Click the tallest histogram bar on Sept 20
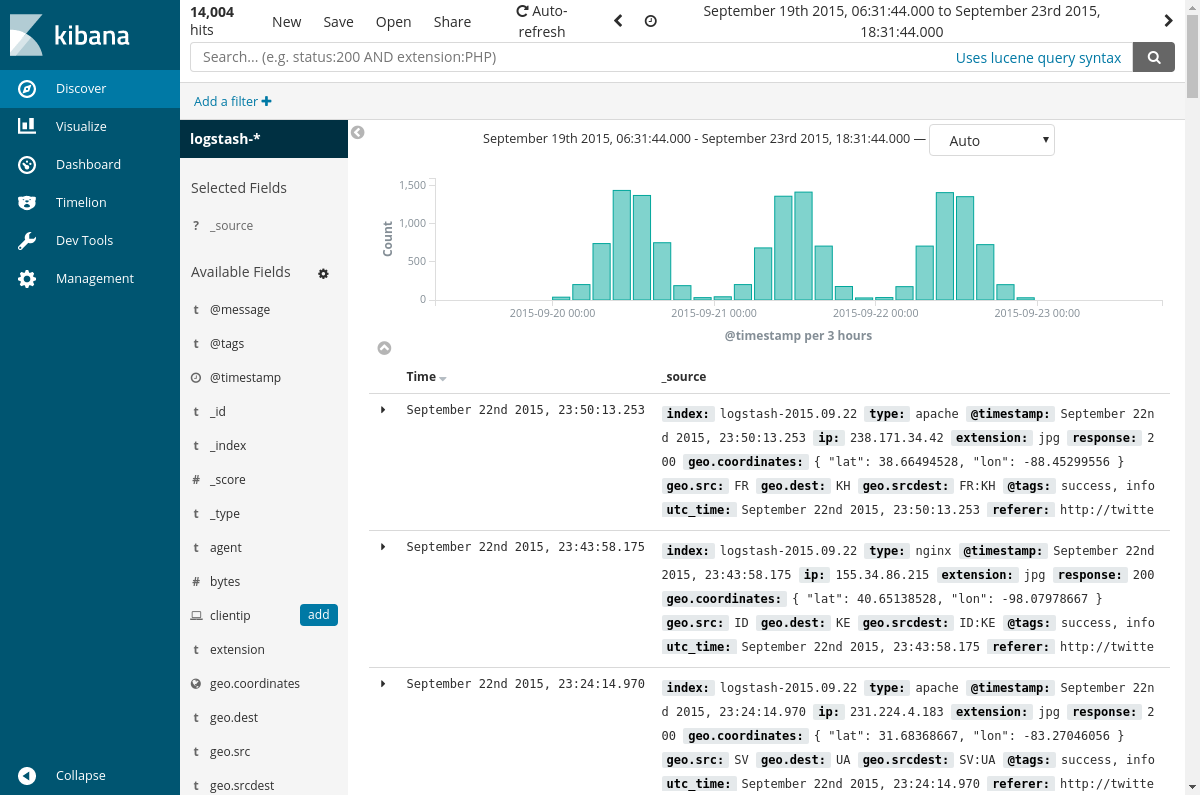The height and width of the screenshot is (795, 1200). point(622,245)
